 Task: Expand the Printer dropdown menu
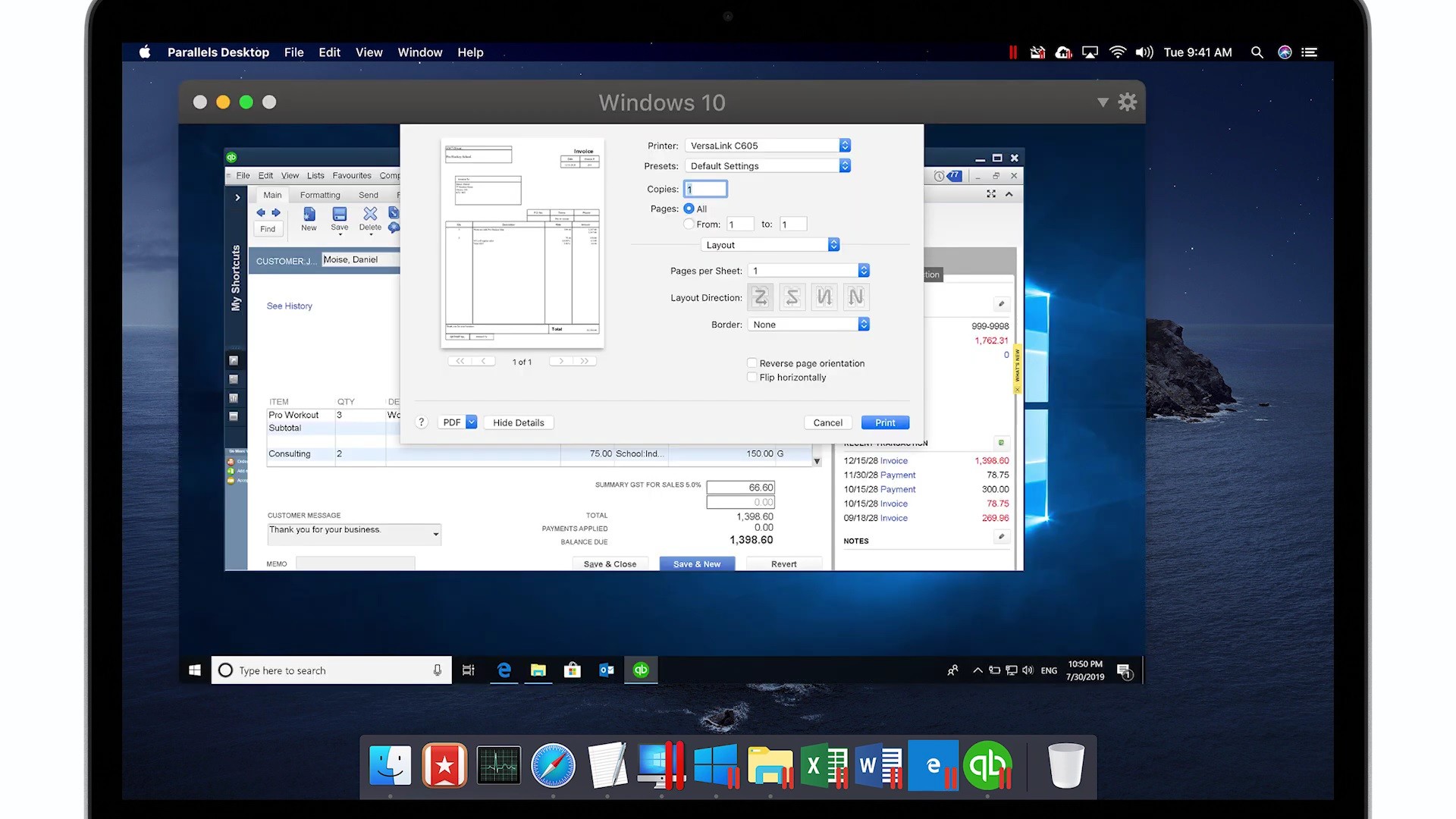(x=844, y=145)
